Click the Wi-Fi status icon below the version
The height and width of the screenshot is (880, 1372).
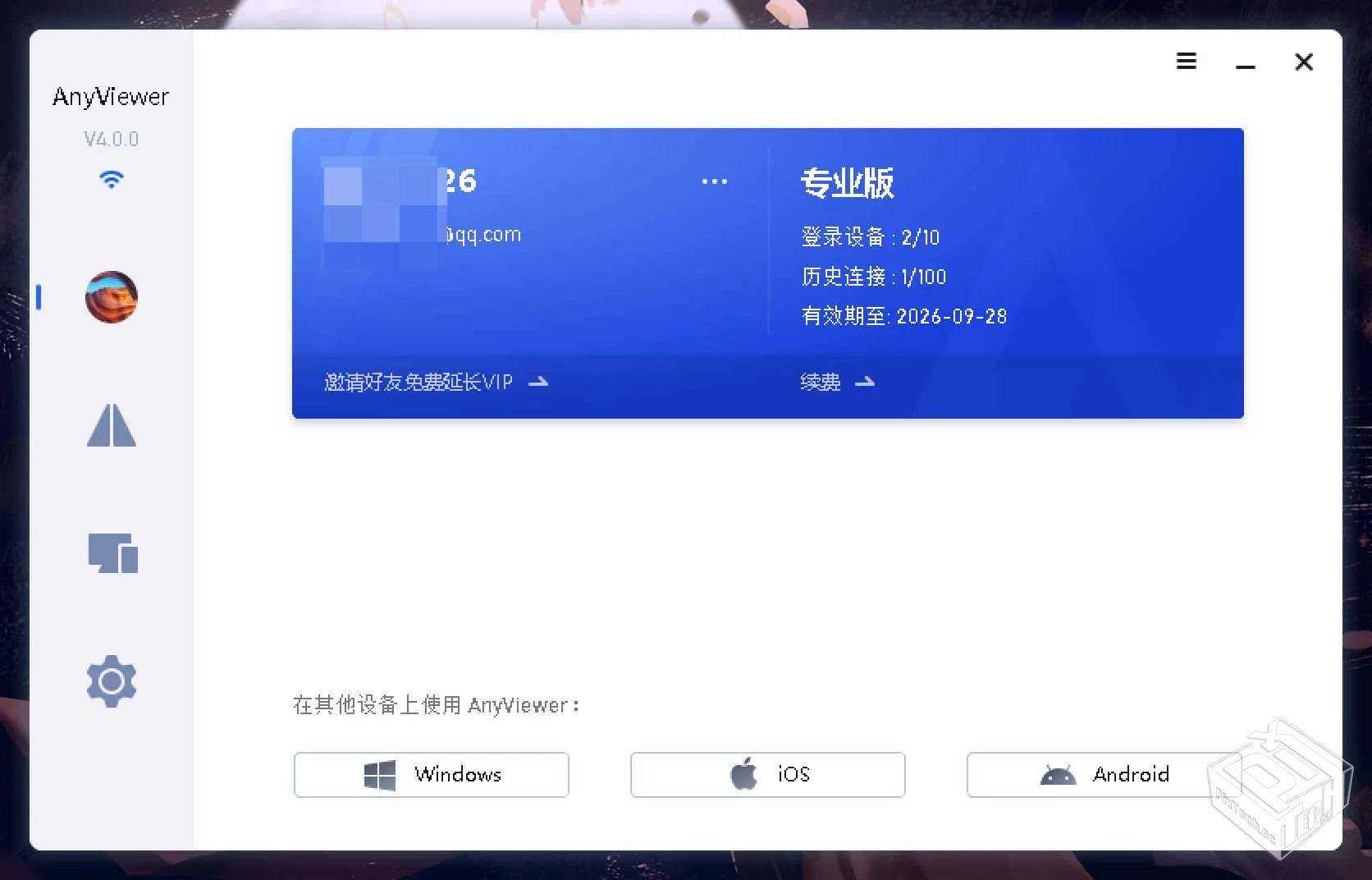coord(111,179)
